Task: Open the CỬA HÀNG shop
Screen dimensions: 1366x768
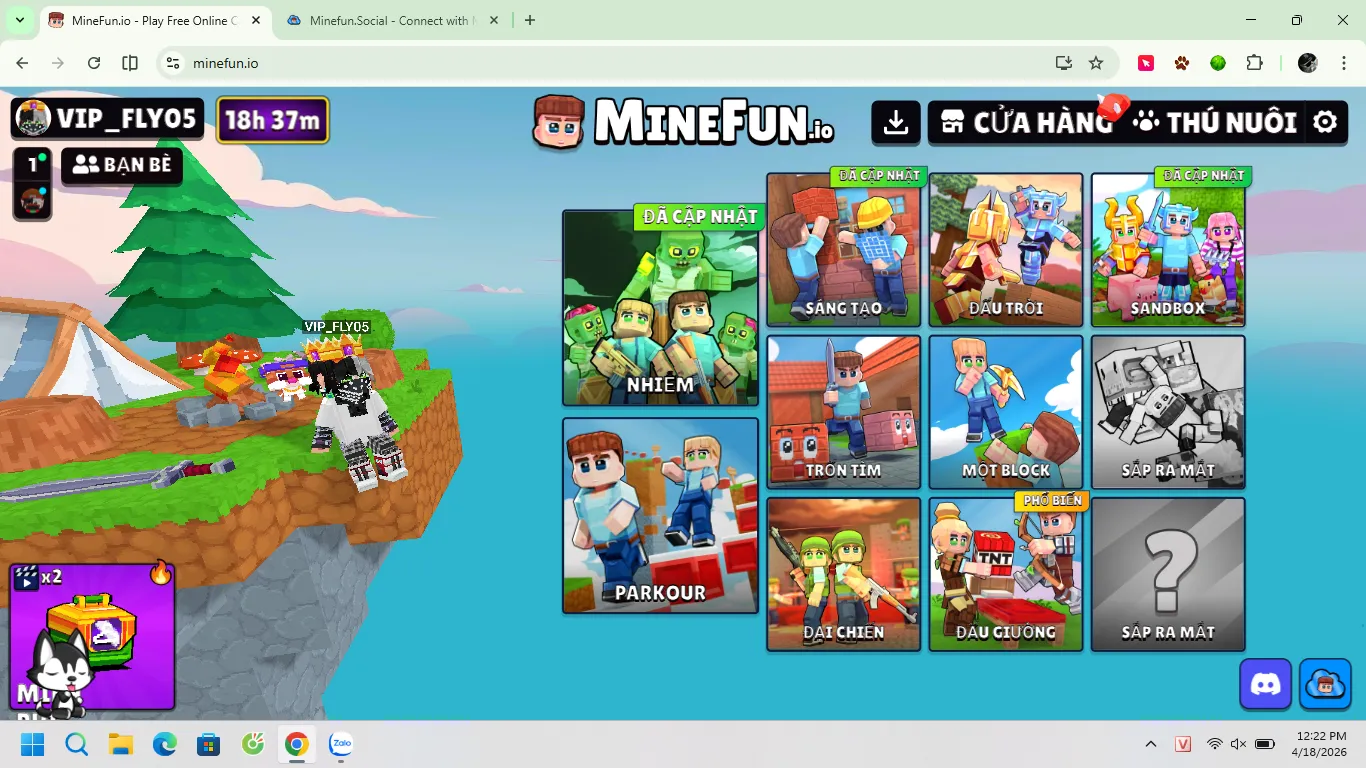Action: tap(1027, 122)
